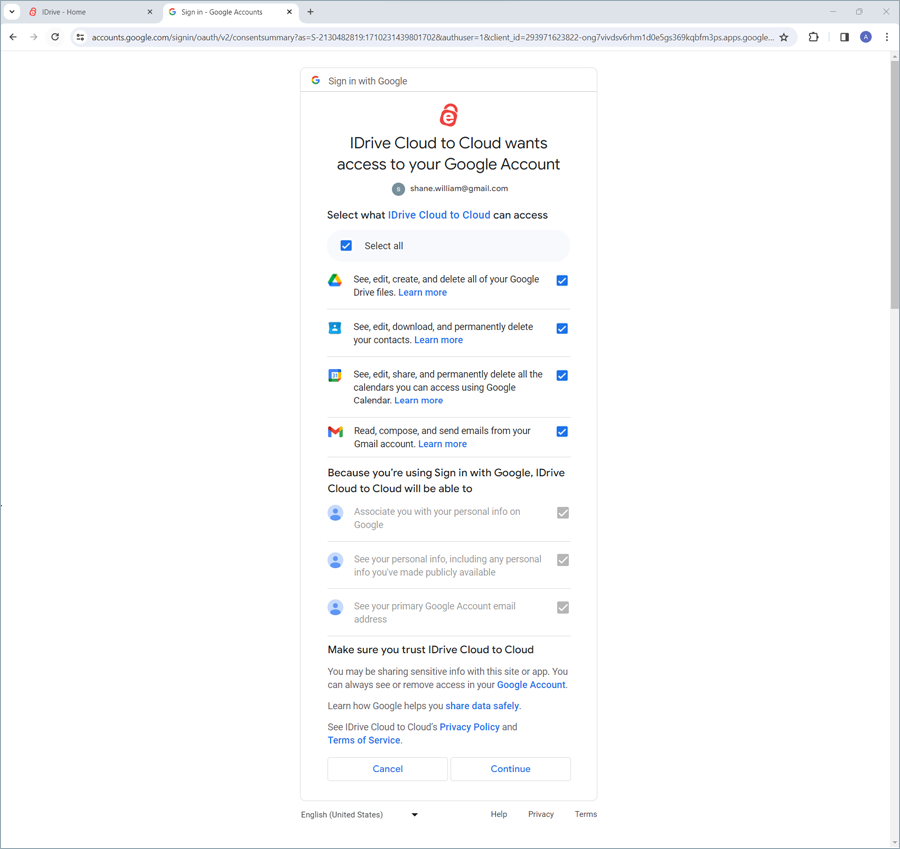
Task: Click the shane.william@gmail.com account text
Action: coord(459,188)
